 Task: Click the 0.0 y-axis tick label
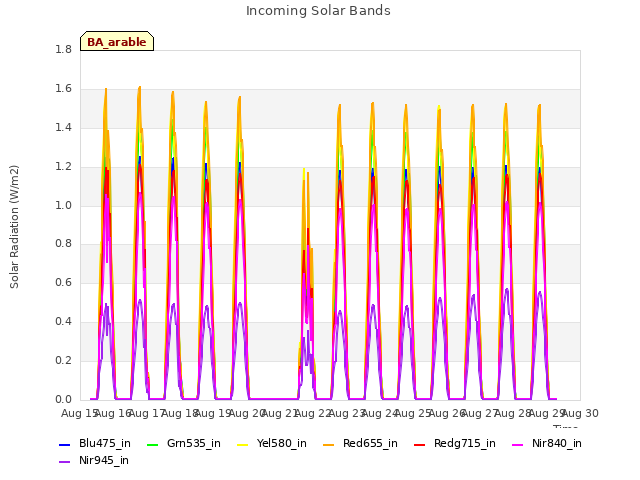[x=63, y=399]
